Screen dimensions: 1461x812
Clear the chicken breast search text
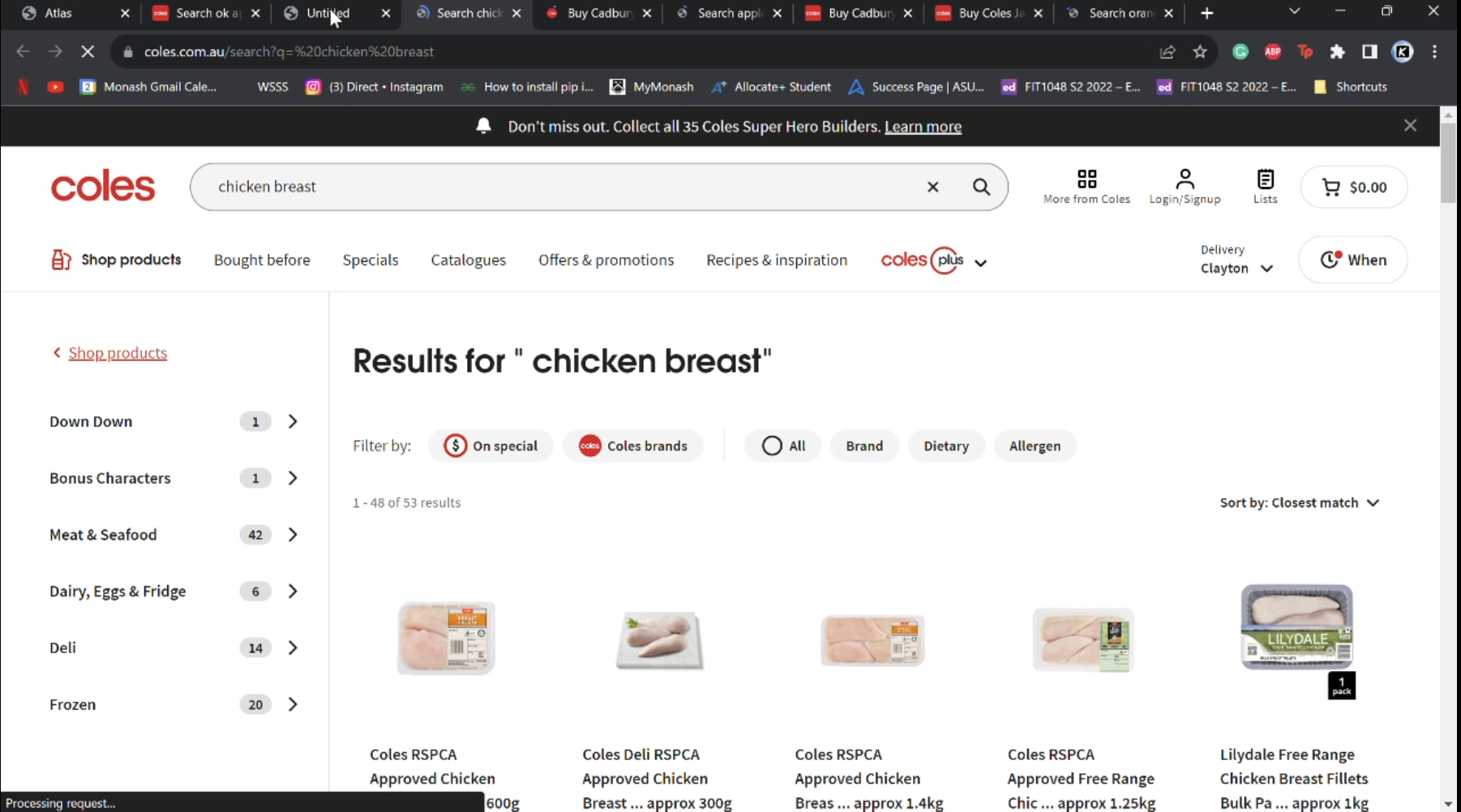933,187
